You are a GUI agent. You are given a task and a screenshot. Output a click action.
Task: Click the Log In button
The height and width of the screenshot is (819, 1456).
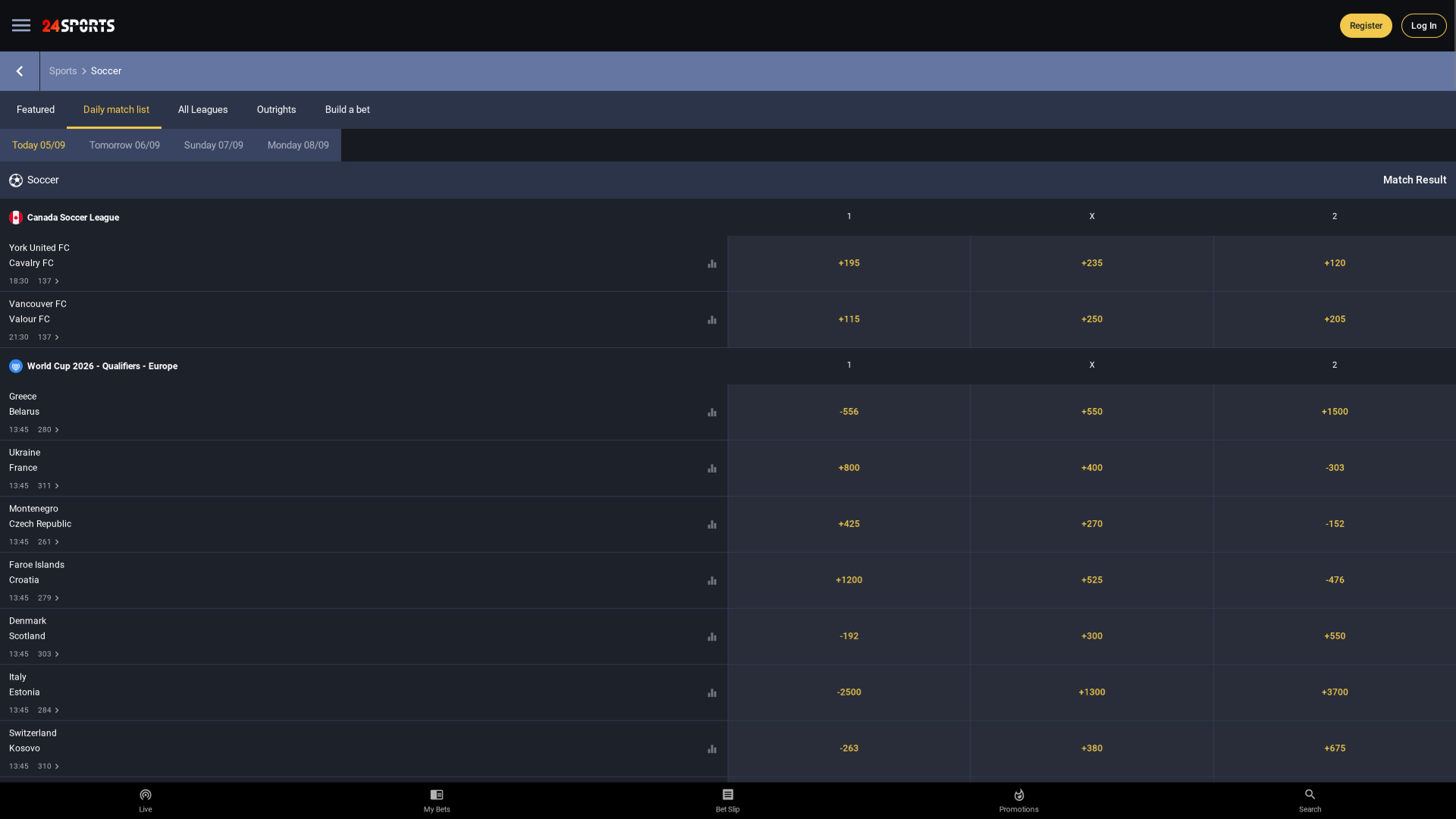[1423, 25]
